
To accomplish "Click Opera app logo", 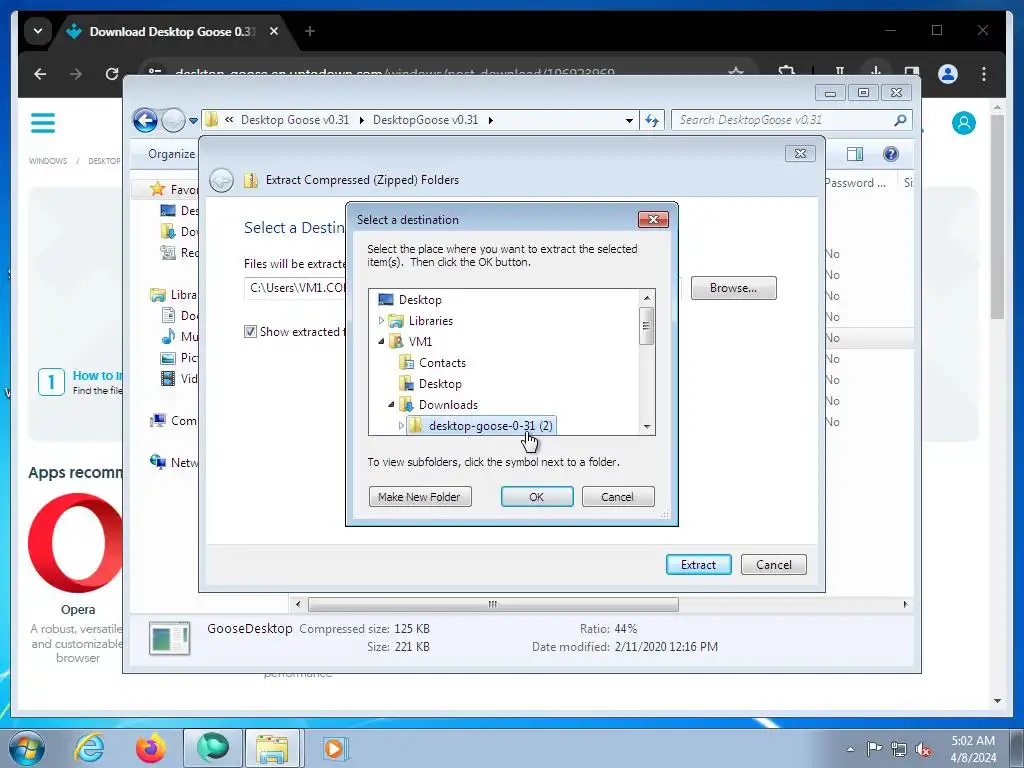I will coord(74,543).
